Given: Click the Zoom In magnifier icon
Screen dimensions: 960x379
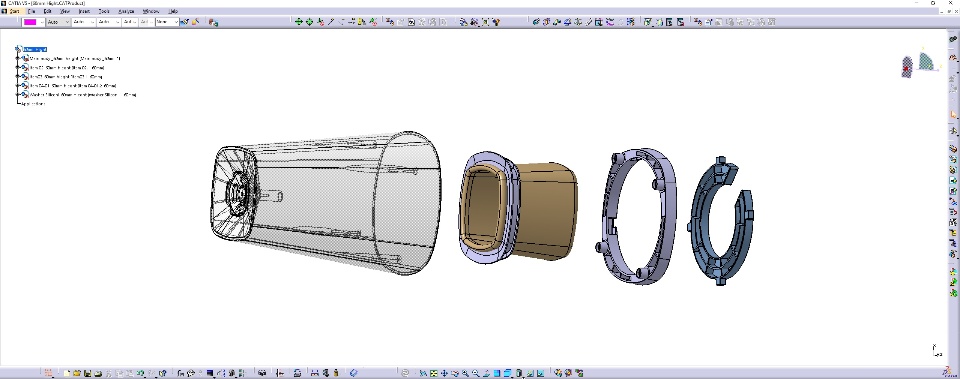Looking at the screenshot, I should pyautogui.click(x=465, y=372).
